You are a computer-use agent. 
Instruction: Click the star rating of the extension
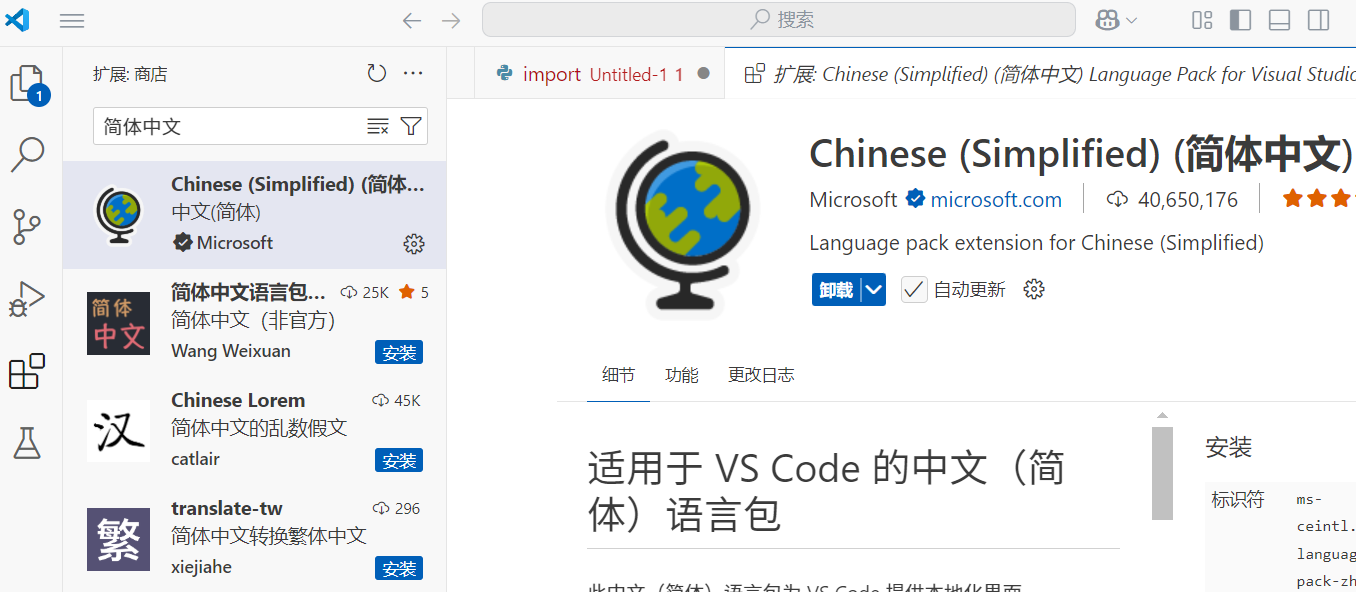click(x=1319, y=199)
